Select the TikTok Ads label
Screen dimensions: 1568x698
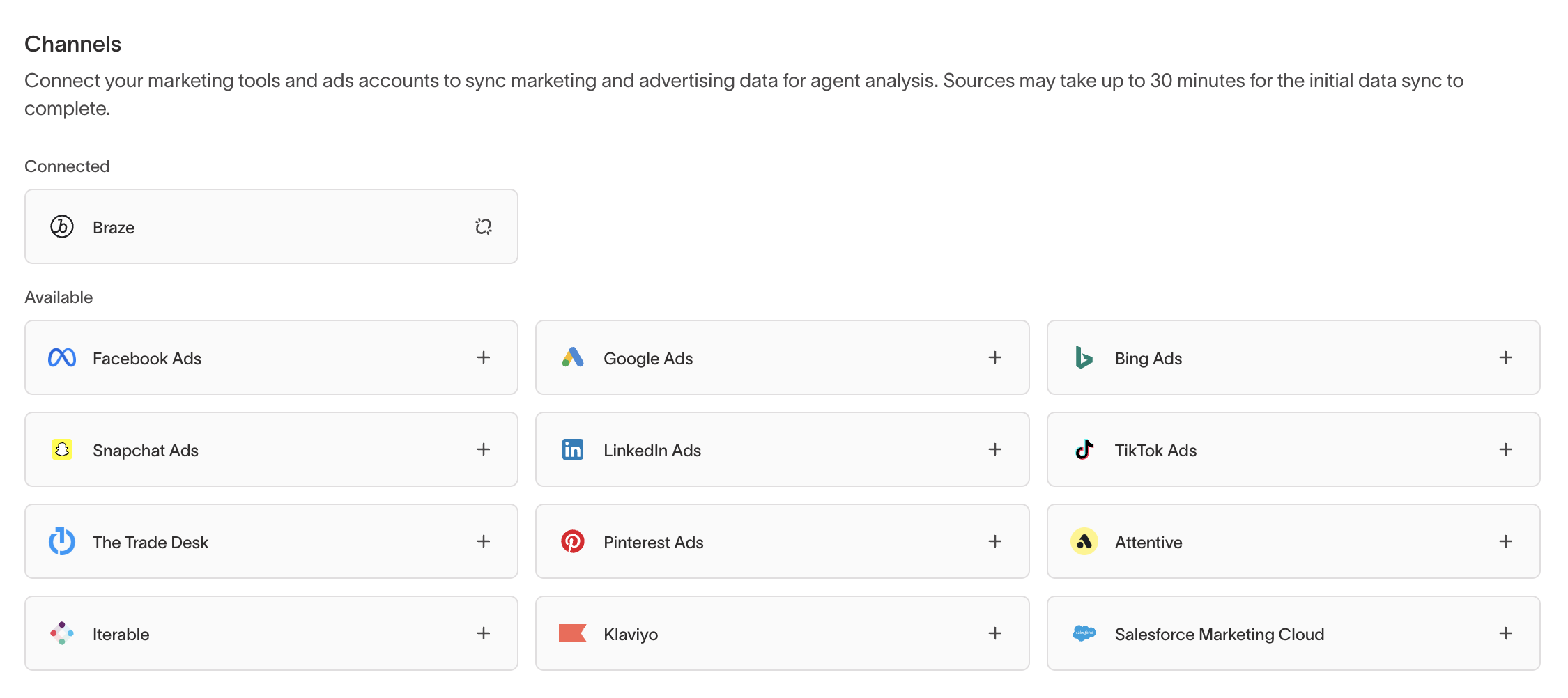pyautogui.click(x=1155, y=451)
